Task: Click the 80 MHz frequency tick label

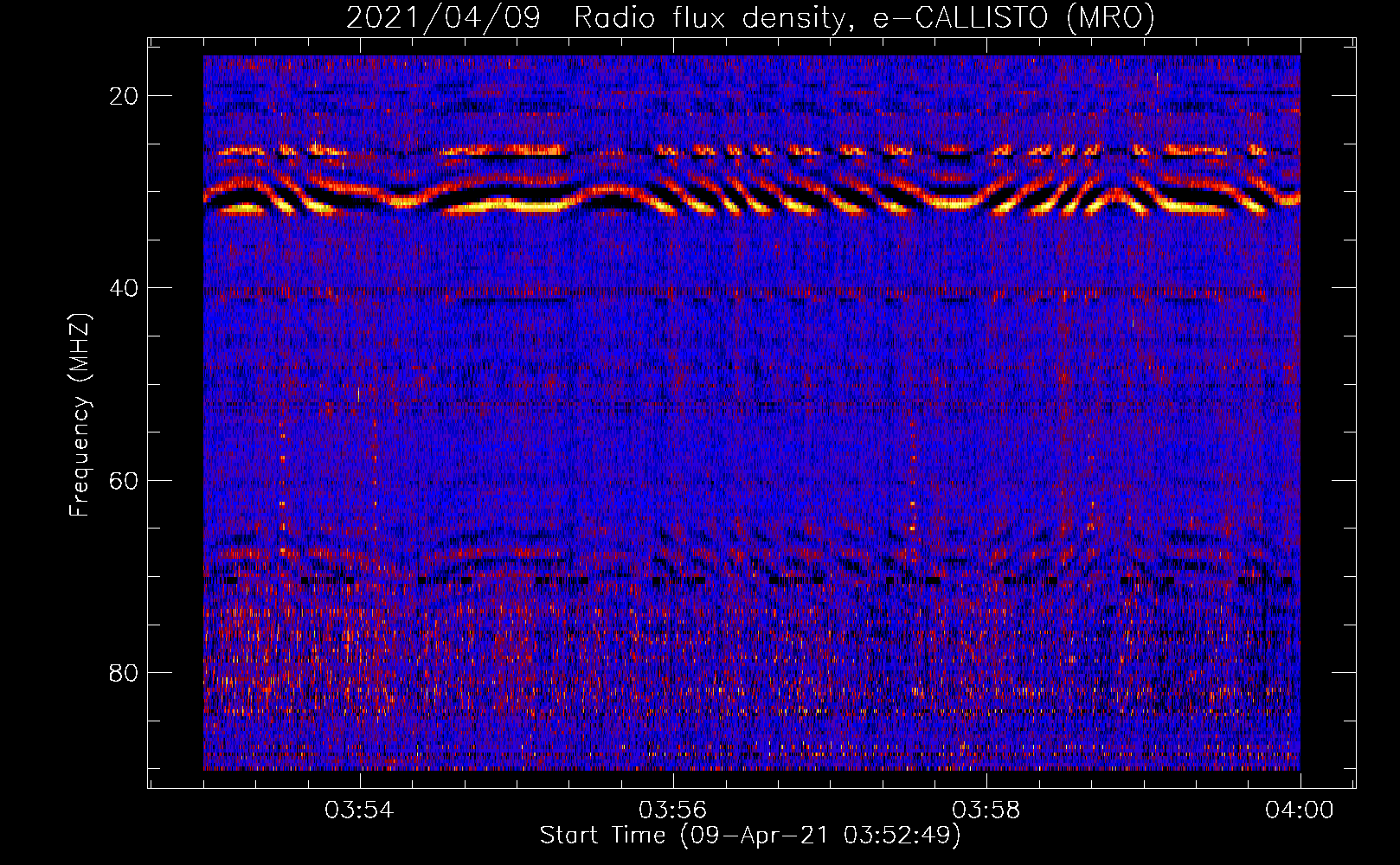Action: coord(125,673)
